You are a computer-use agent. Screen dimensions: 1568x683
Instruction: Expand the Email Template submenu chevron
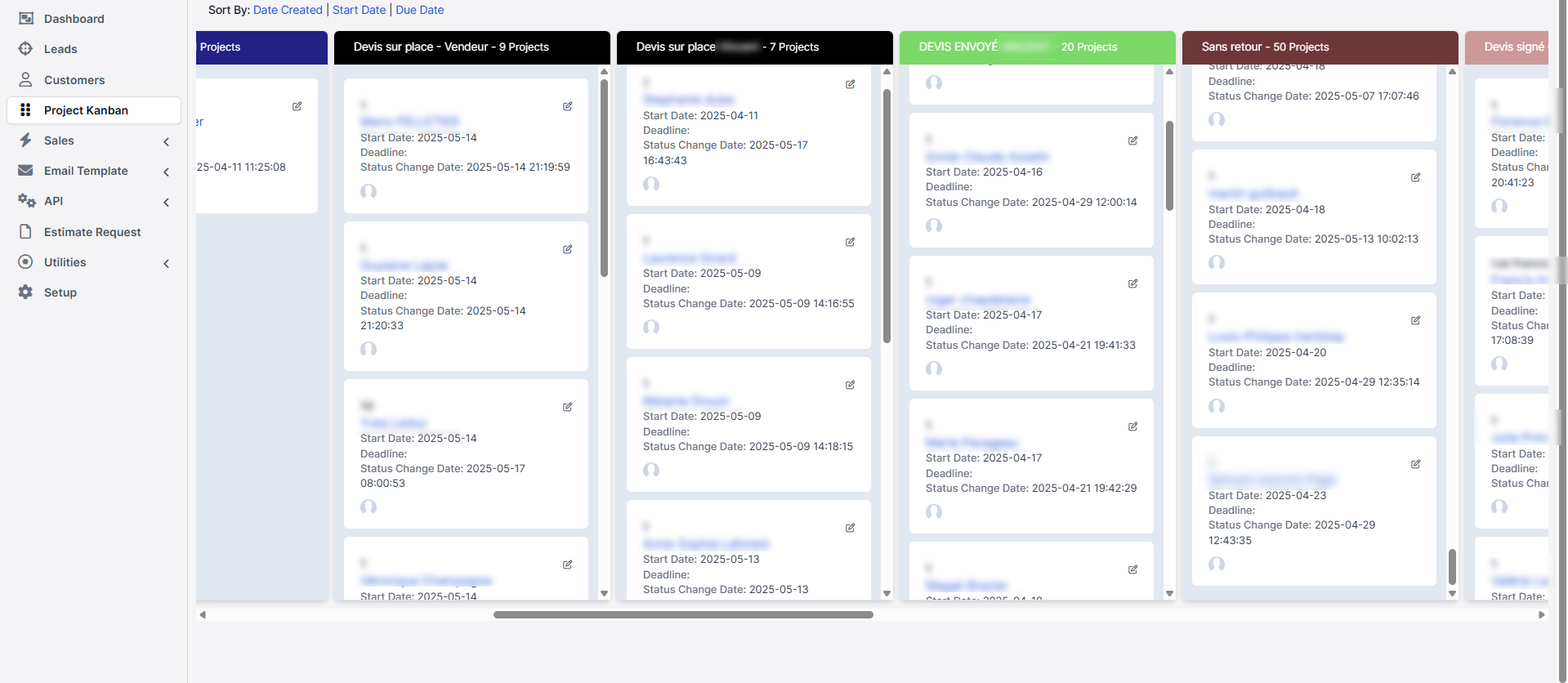point(167,172)
